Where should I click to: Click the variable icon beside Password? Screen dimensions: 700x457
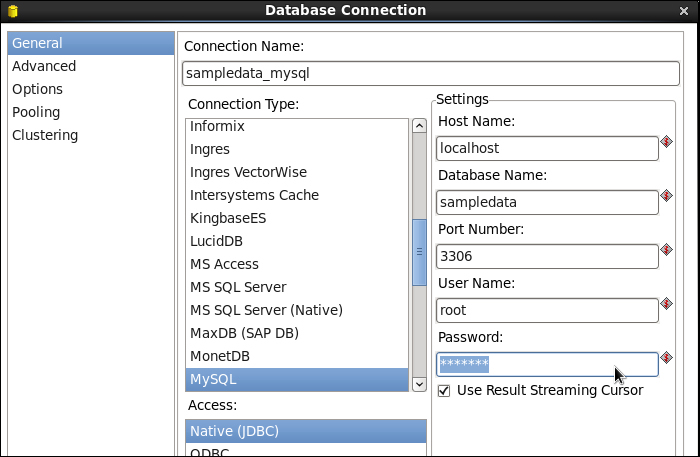pos(667,358)
